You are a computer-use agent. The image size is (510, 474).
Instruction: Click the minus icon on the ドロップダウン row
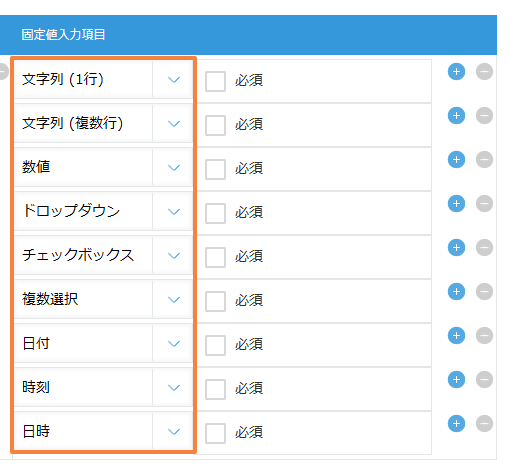484,204
